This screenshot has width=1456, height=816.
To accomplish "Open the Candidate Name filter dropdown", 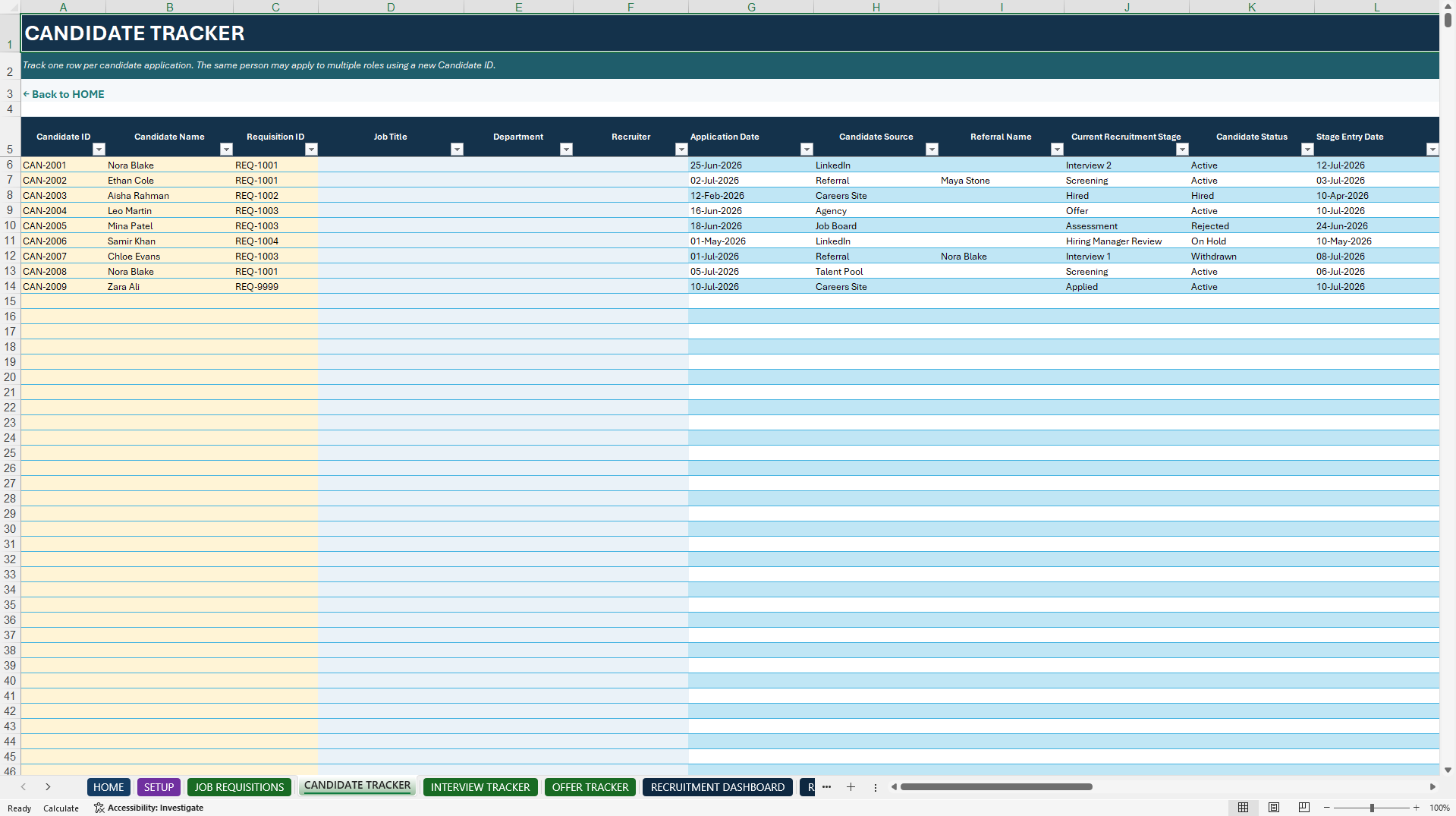I will pyautogui.click(x=226, y=150).
